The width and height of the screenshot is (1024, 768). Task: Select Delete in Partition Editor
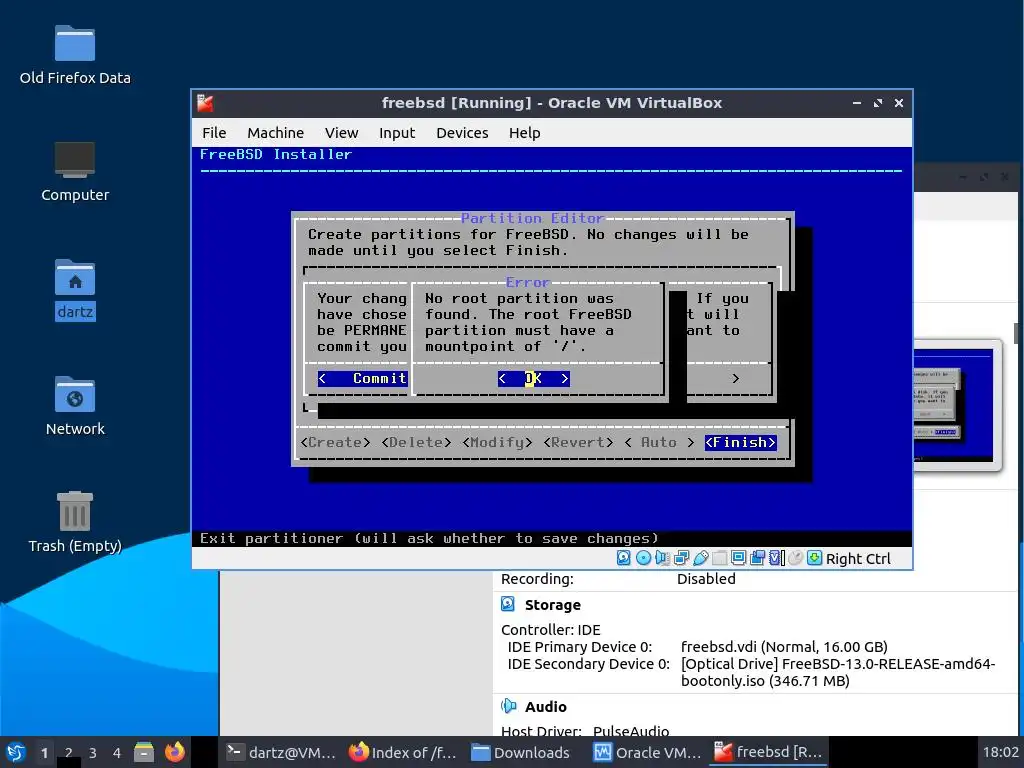[x=417, y=442]
